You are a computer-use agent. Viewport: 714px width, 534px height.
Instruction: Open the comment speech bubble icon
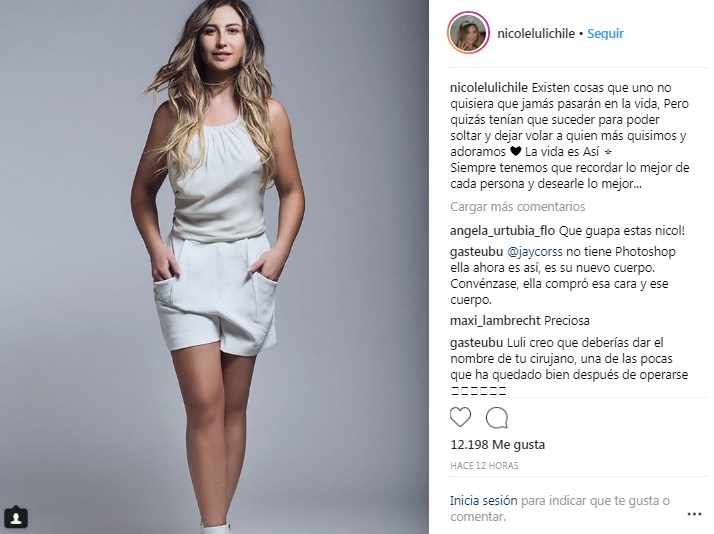(x=497, y=417)
